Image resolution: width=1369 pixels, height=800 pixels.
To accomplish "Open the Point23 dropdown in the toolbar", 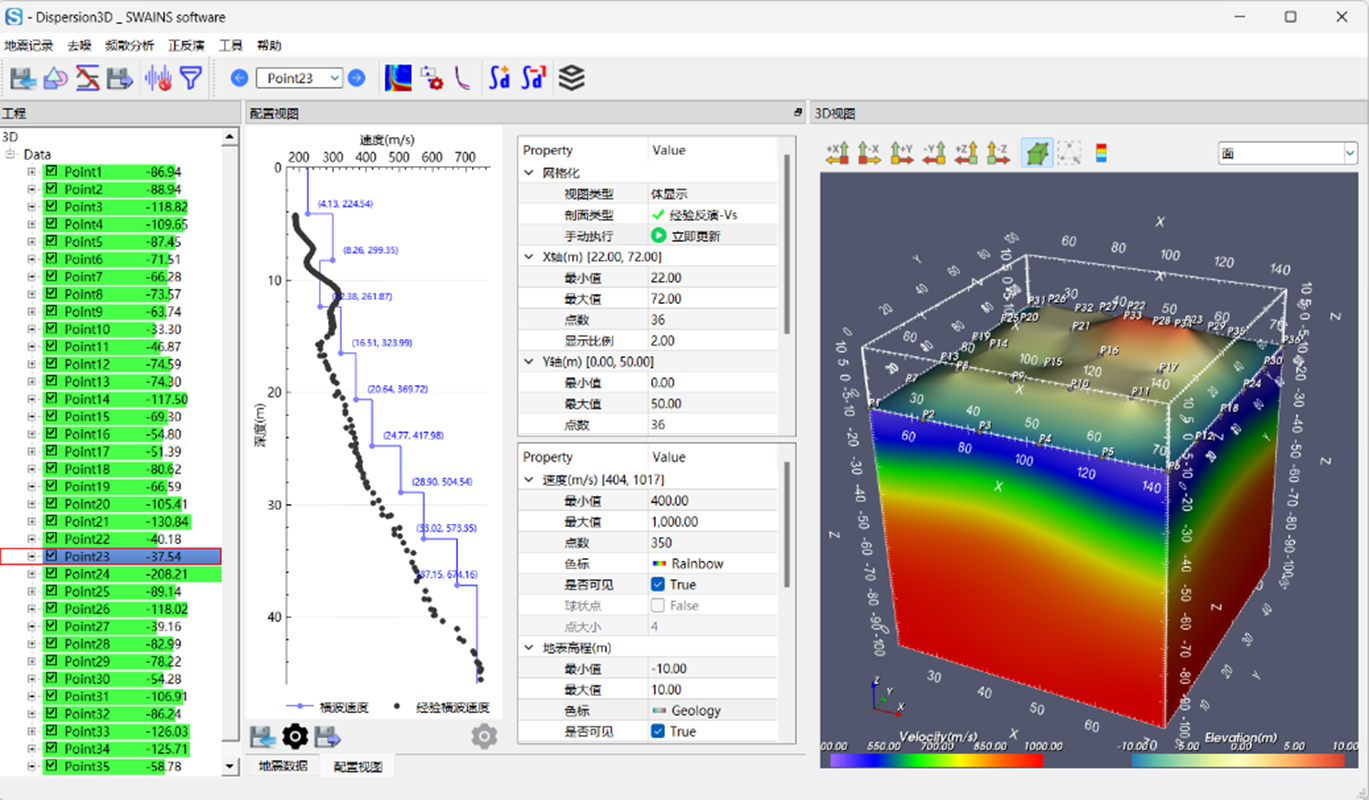I will click(x=299, y=78).
